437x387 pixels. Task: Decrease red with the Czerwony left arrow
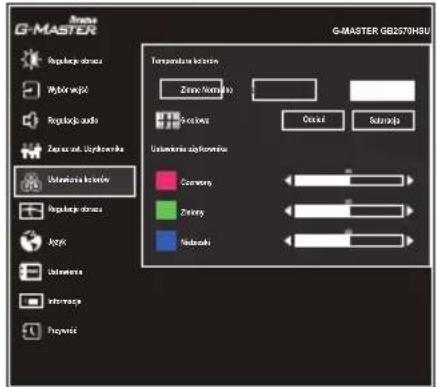point(288,181)
